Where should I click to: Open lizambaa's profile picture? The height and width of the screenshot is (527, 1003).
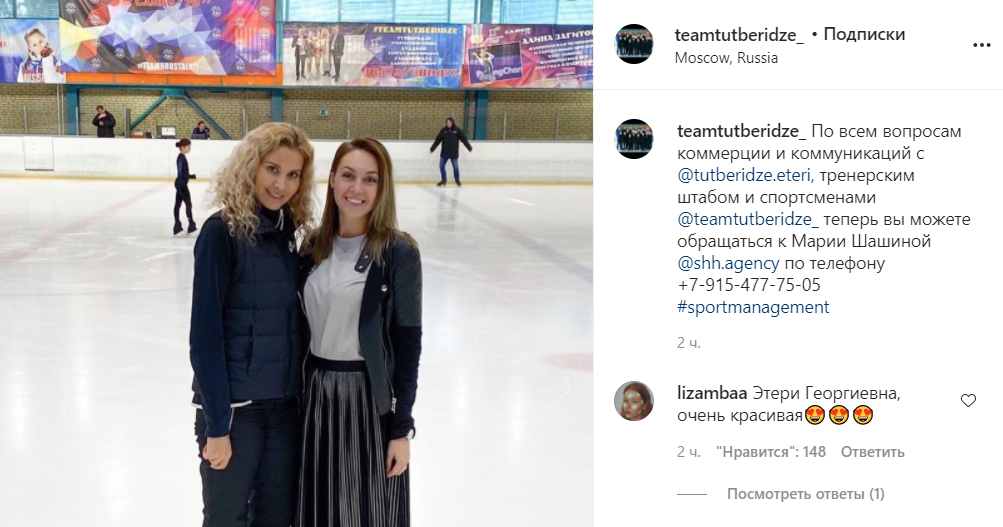click(x=634, y=401)
